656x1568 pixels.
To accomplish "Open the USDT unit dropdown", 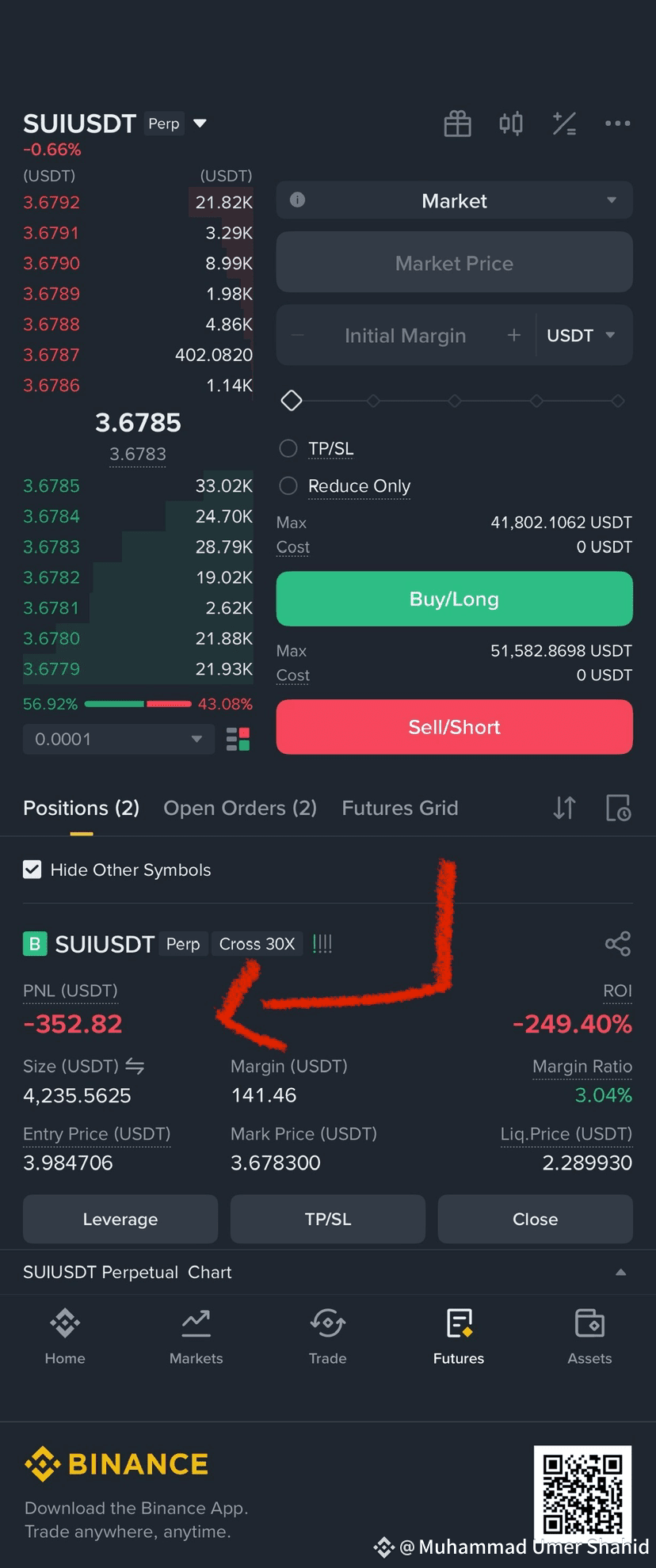I will [581, 335].
